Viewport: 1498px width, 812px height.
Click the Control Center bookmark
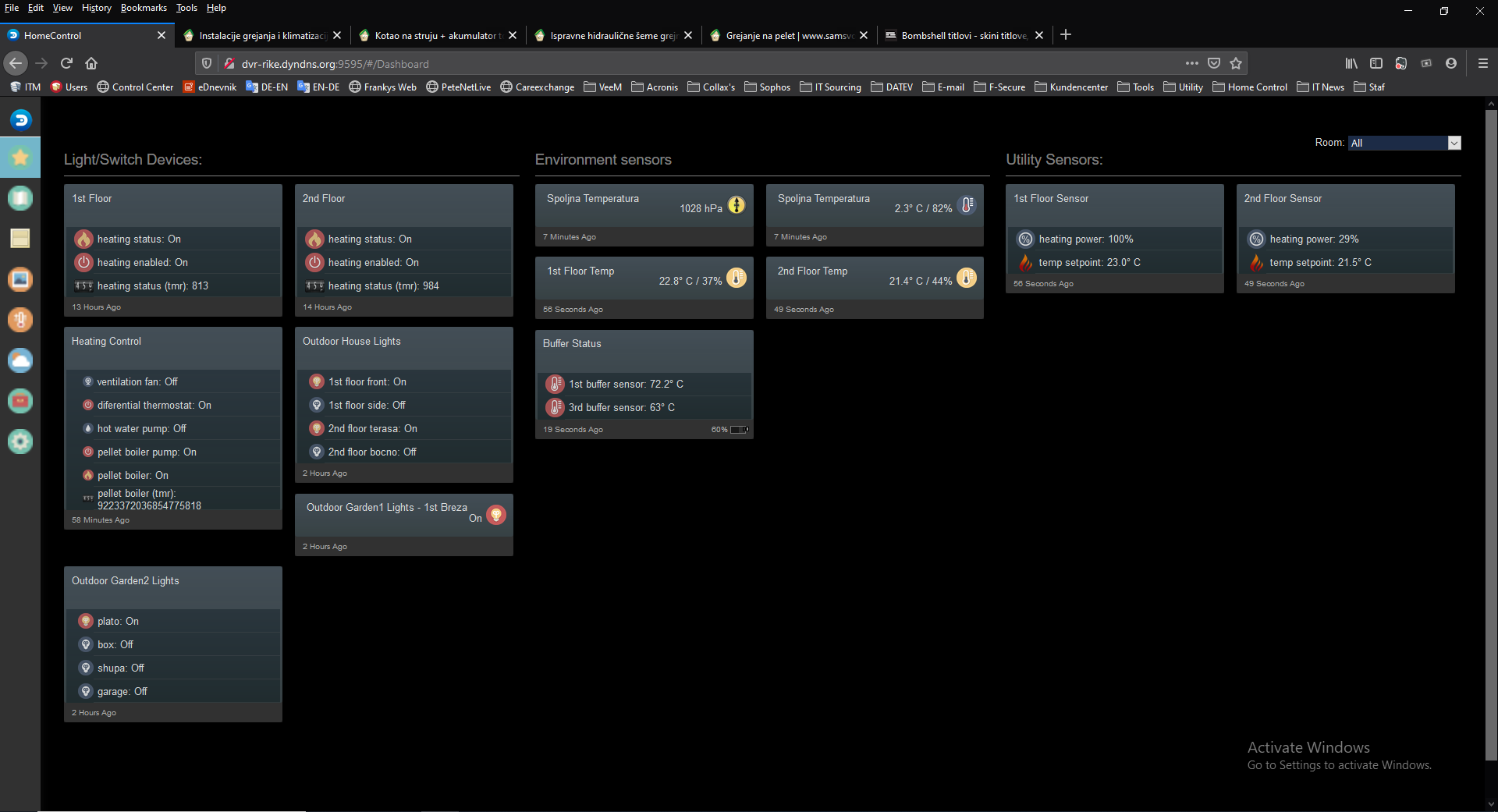coord(135,87)
